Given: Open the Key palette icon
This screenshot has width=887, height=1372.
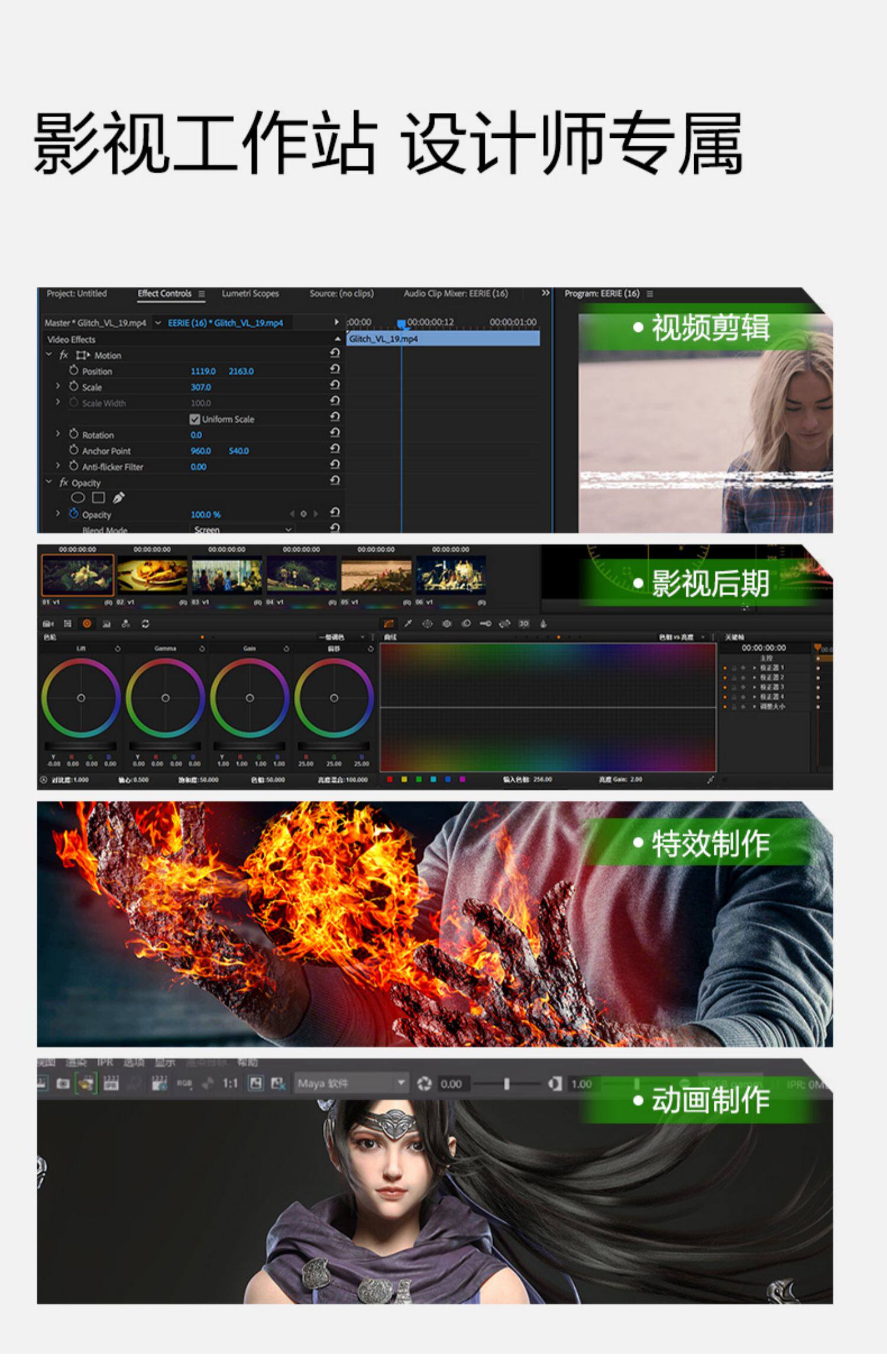Looking at the screenshot, I should (x=485, y=624).
